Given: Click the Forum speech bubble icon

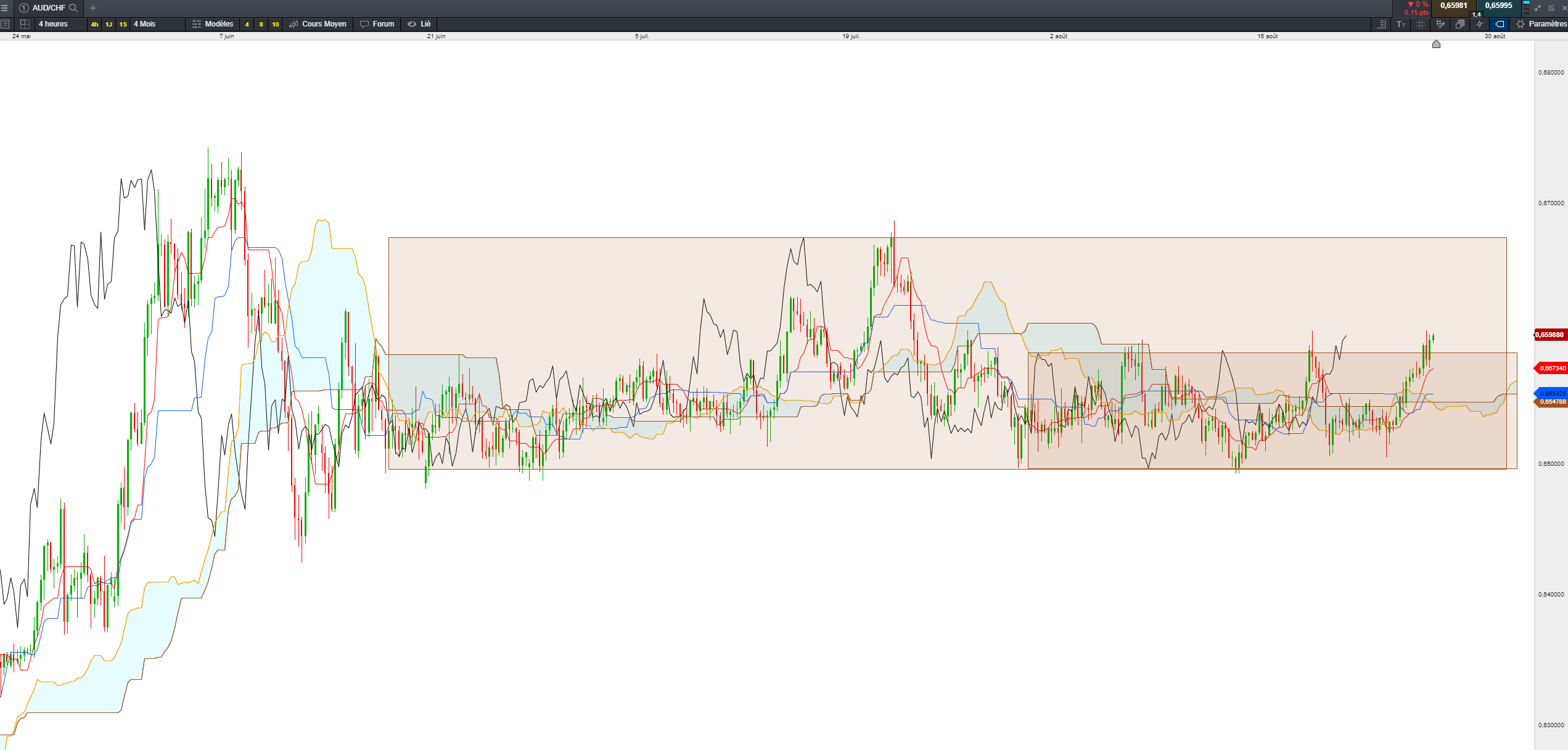Looking at the screenshot, I should [364, 24].
